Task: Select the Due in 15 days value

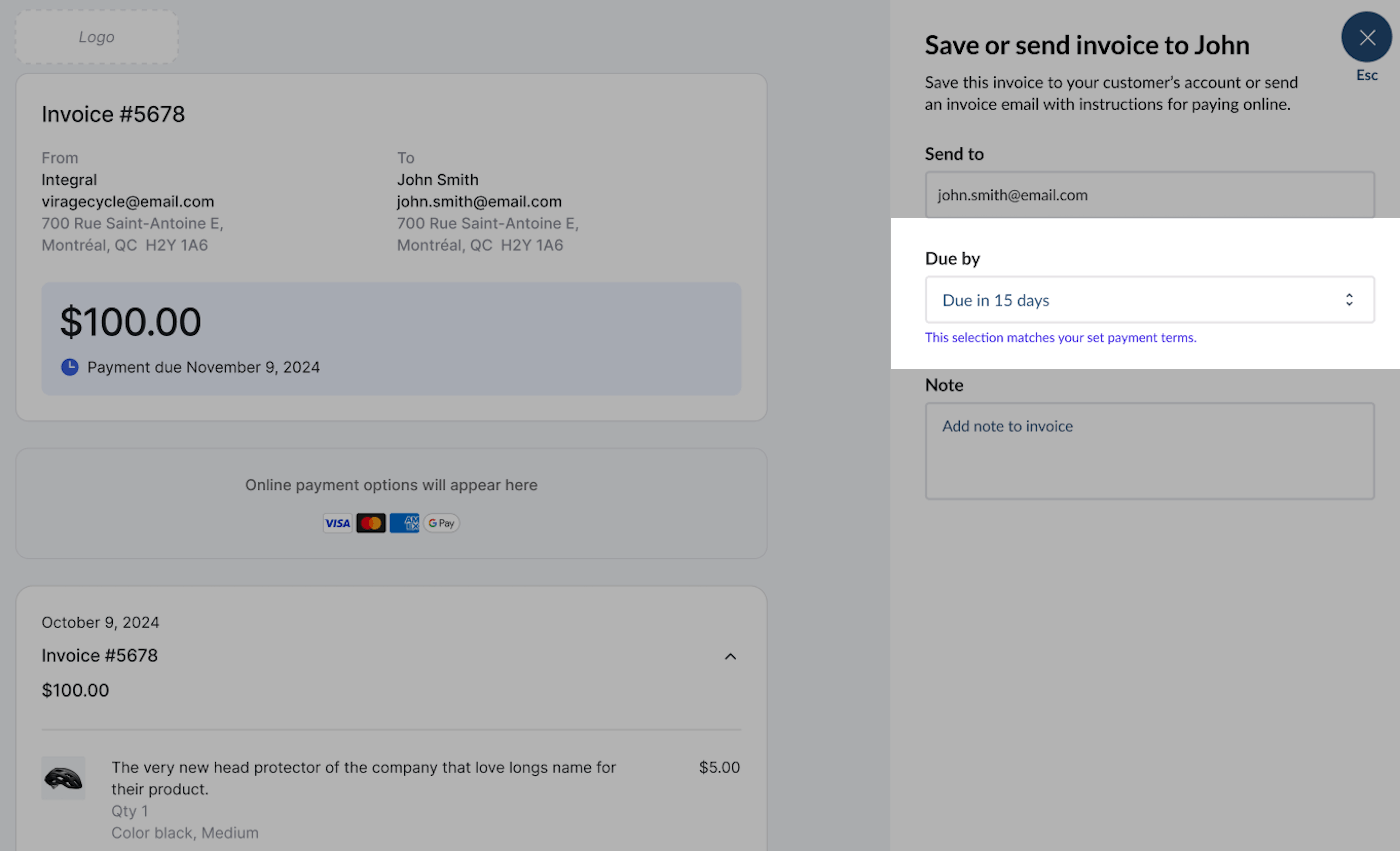Action: [996, 299]
